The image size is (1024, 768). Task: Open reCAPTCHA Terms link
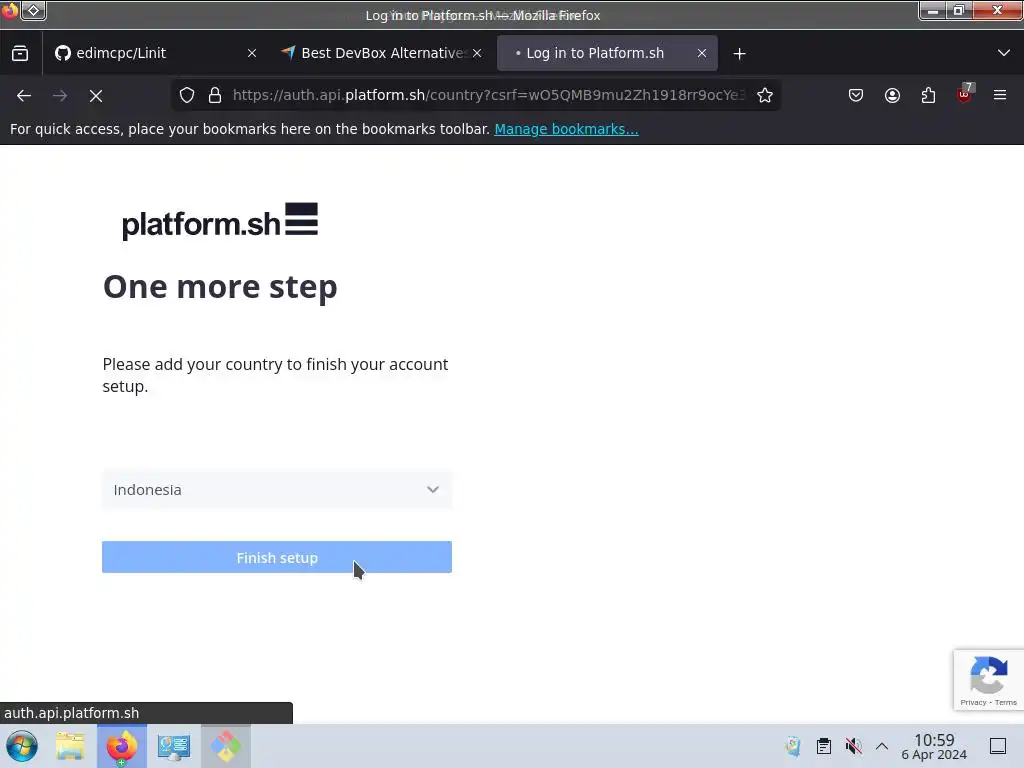(1006, 703)
